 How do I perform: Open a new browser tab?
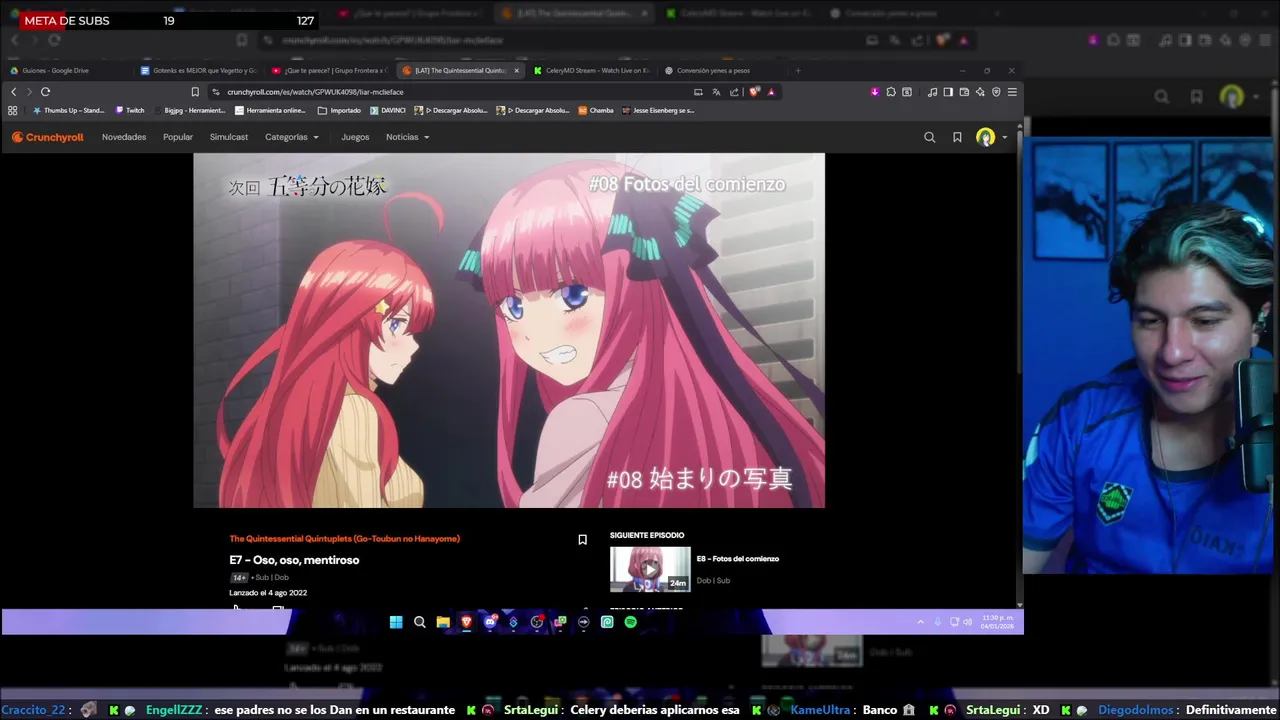pos(798,71)
